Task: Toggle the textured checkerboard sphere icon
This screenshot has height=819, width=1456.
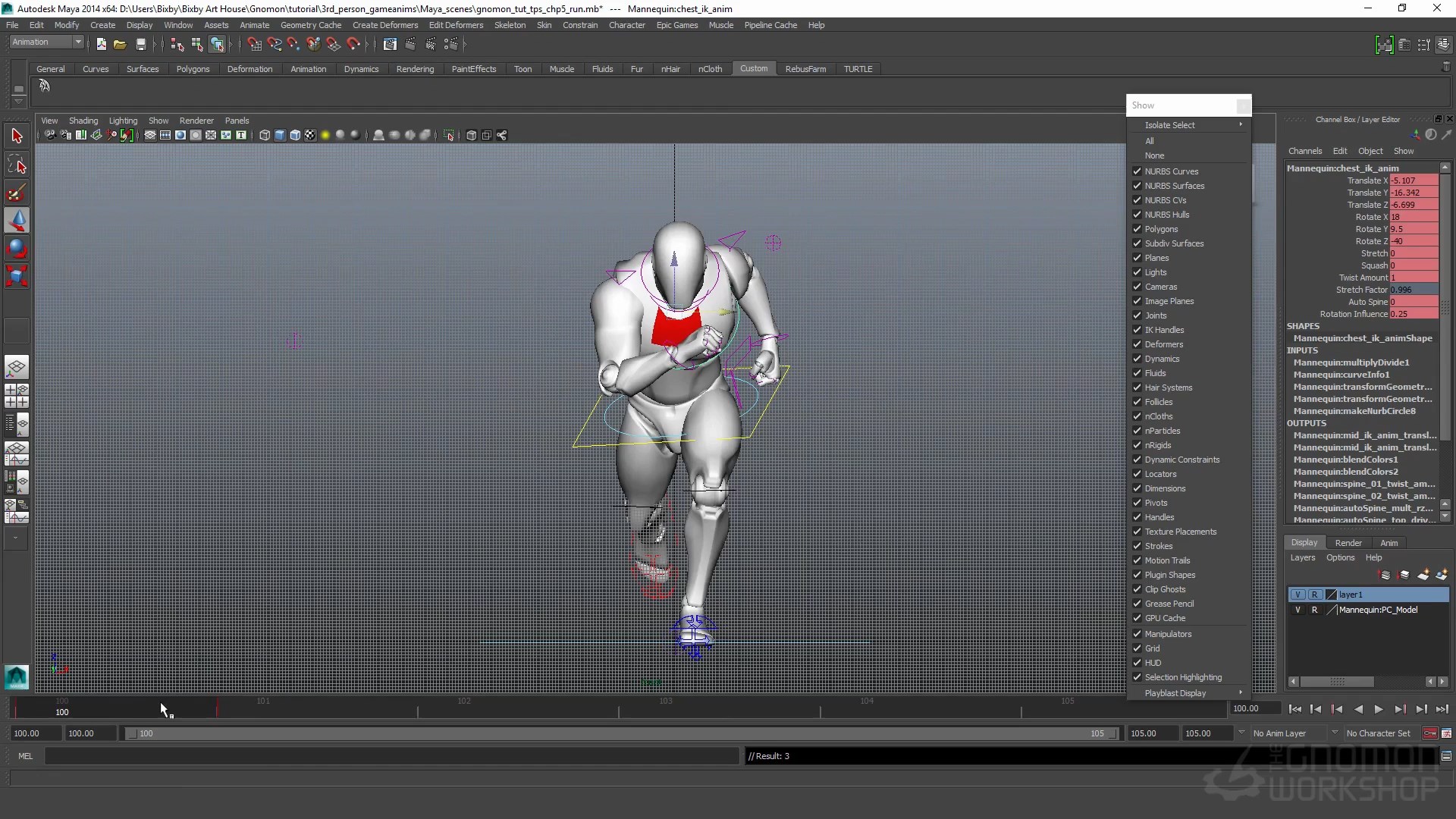Action: 309,136
